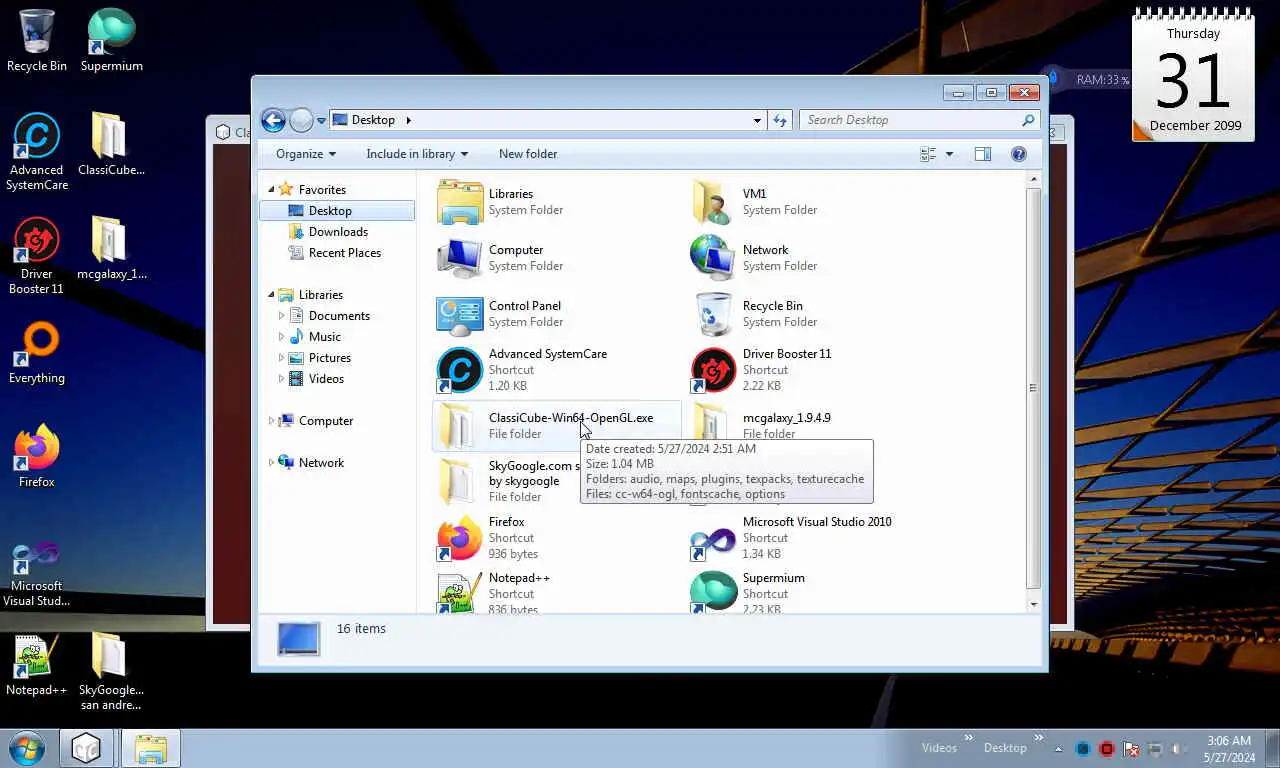Open address bar previous locations dropdown
Screen dimensions: 1280x768
[757, 120]
